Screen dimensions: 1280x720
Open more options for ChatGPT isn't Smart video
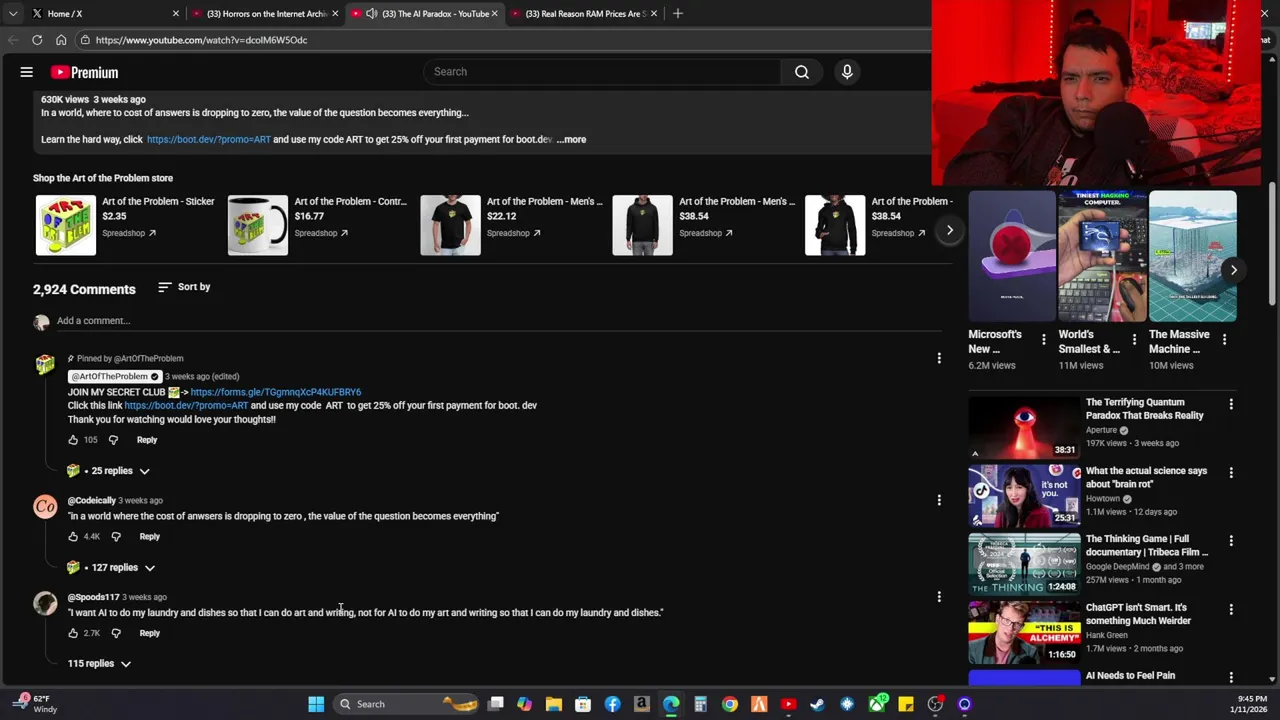(1231, 609)
